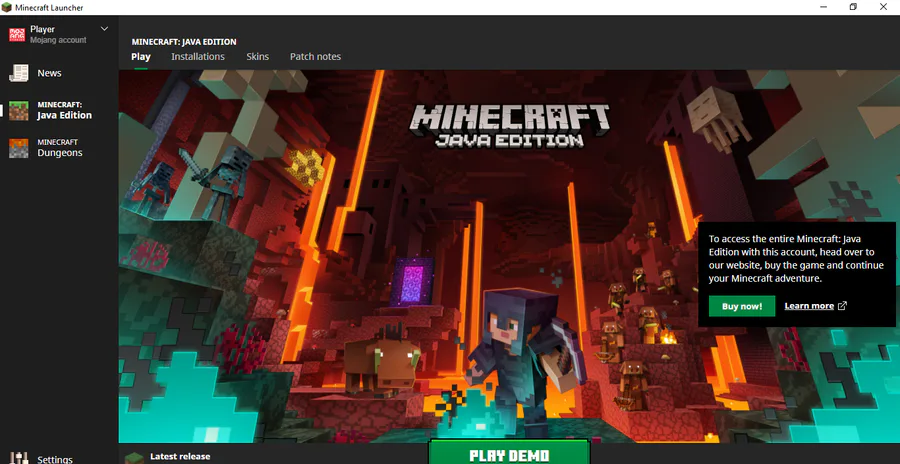Switch to the Installations tab
The height and width of the screenshot is (464, 900).
[x=198, y=57]
